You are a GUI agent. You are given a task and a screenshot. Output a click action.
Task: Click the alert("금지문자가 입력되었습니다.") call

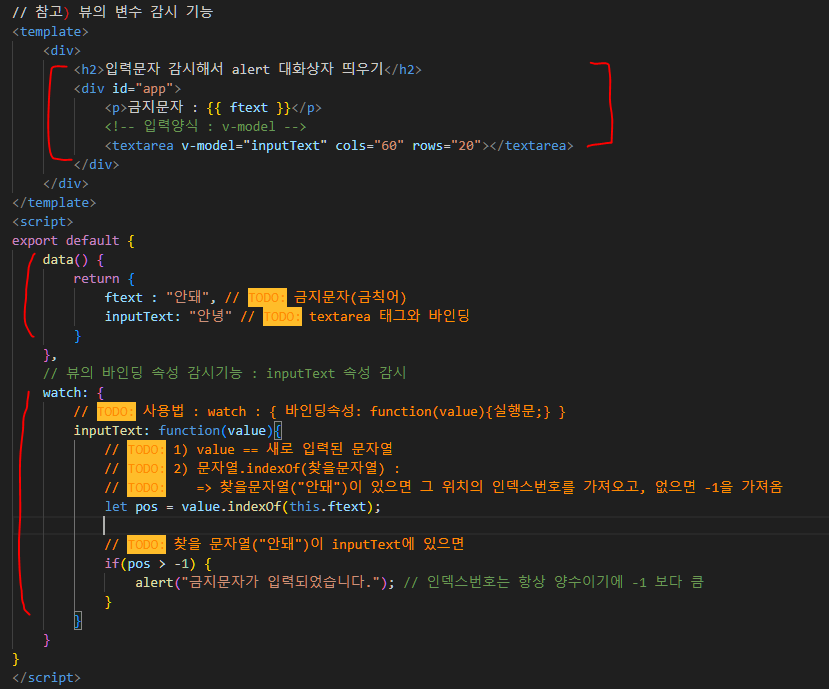[x=264, y=582]
